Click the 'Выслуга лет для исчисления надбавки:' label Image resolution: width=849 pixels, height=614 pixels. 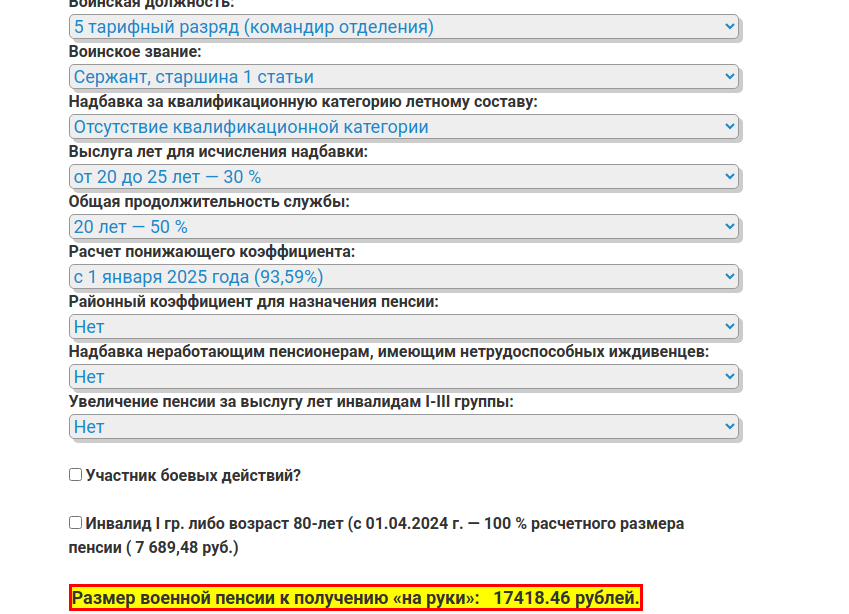click(x=218, y=152)
